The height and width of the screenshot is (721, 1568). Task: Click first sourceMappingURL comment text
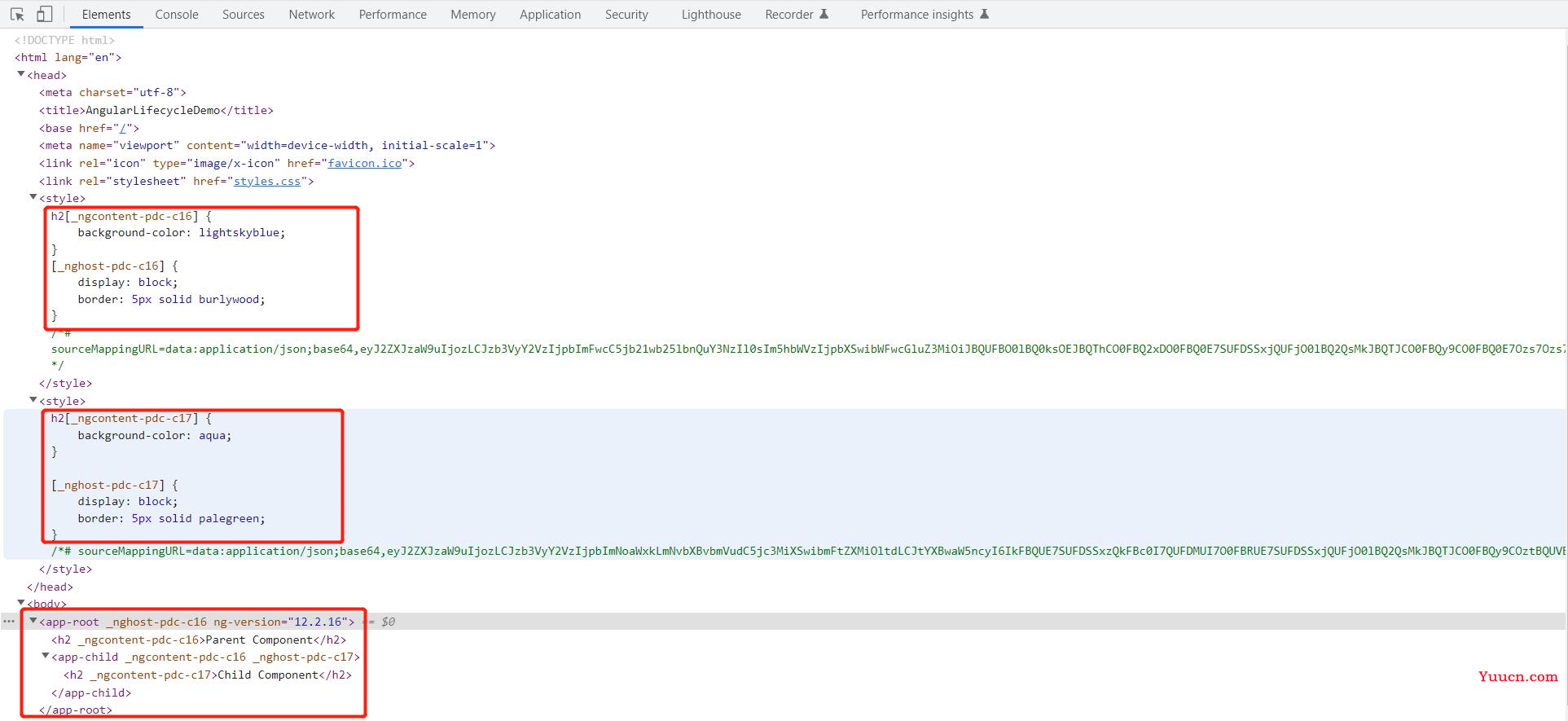click(806, 349)
